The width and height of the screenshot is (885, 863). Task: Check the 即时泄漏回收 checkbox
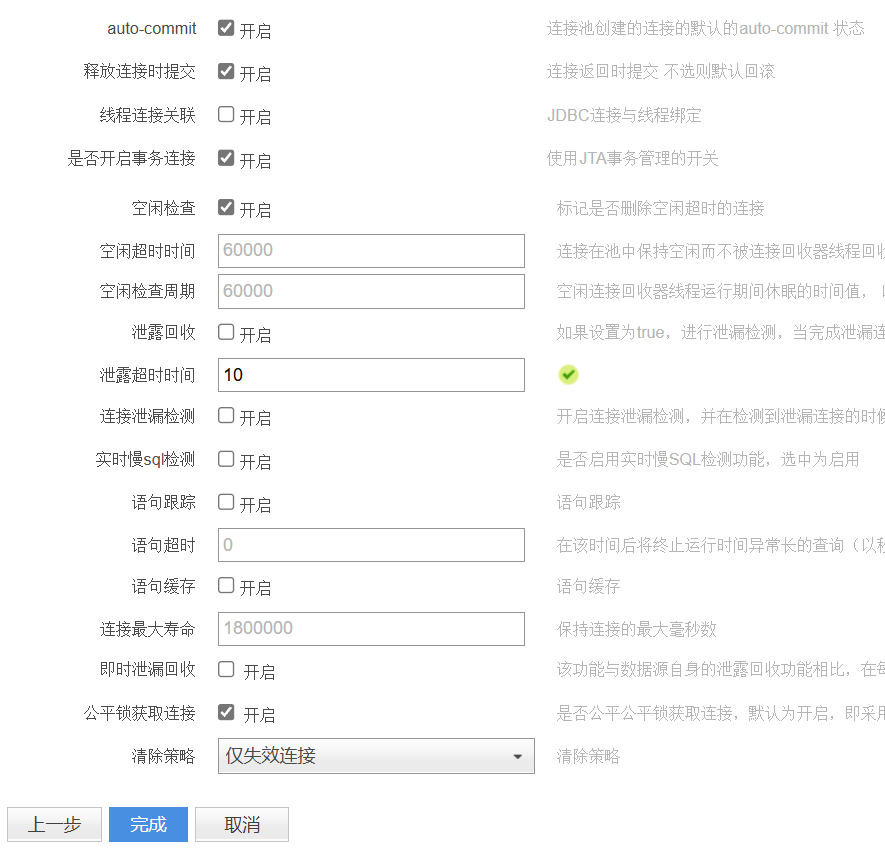point(226,670)
